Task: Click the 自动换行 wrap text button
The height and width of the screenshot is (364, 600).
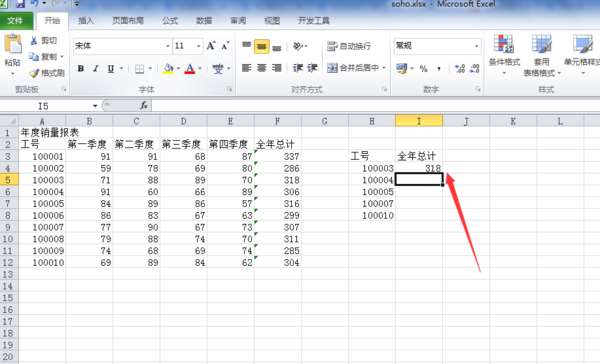Action: pos(349,46)
